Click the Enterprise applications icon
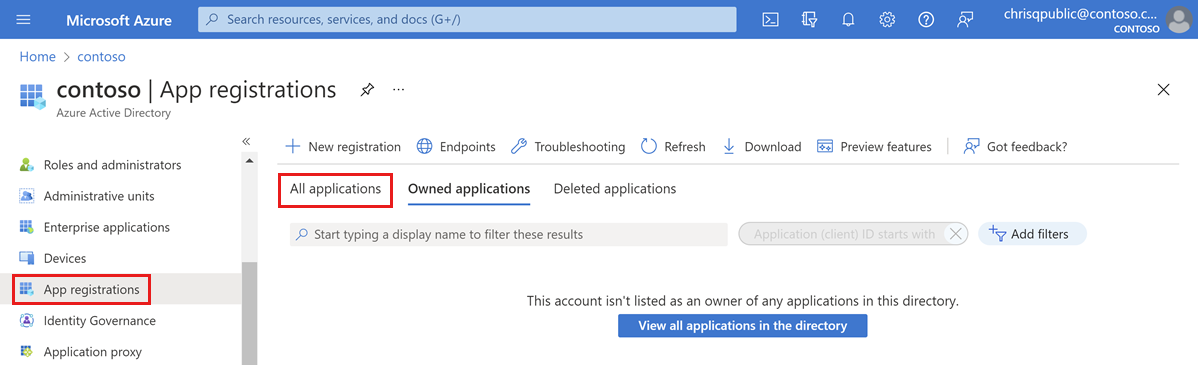The image size is (1198, 365). [27, 227]
